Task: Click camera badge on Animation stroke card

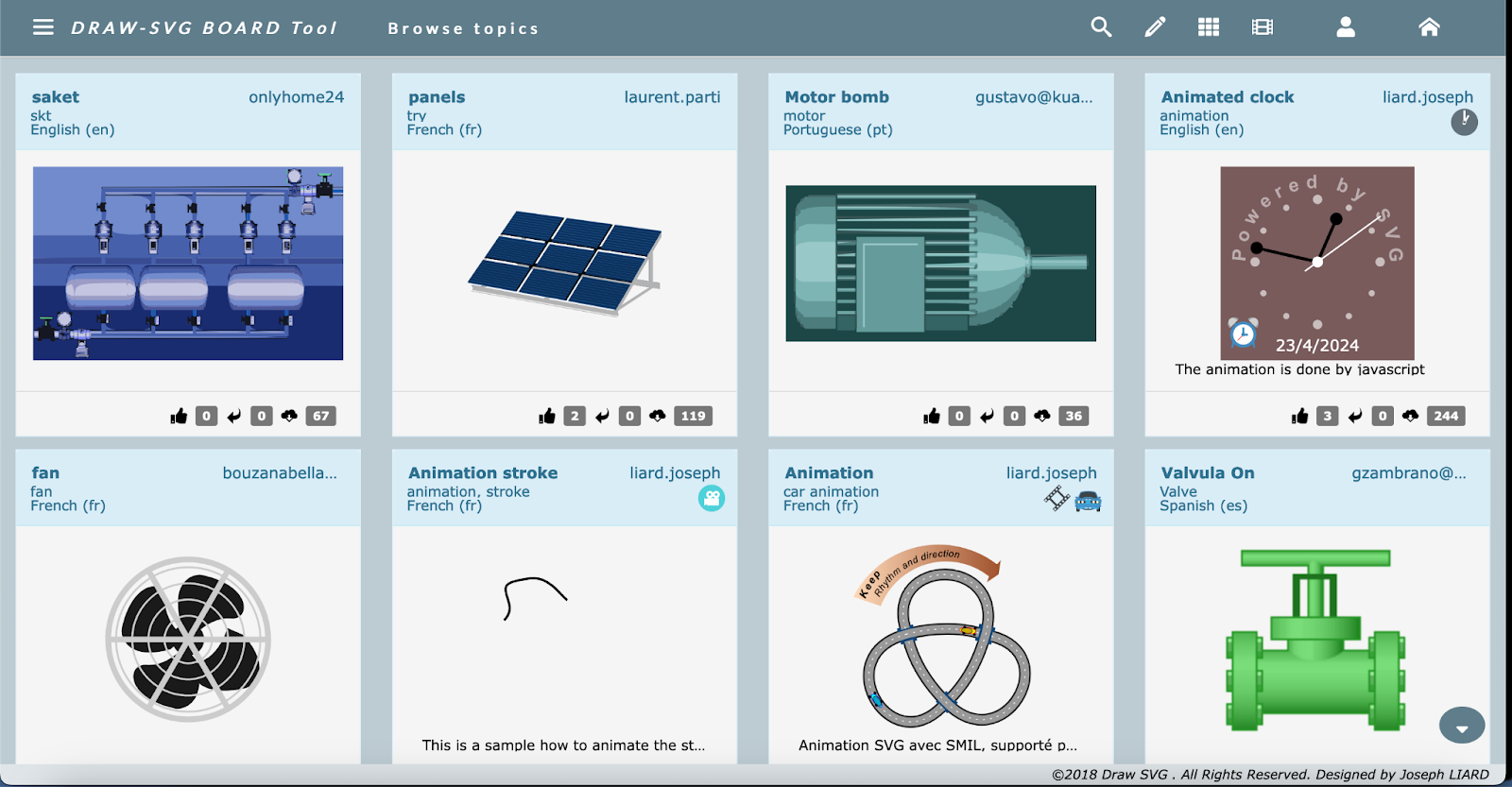Action: pos(712,498)
